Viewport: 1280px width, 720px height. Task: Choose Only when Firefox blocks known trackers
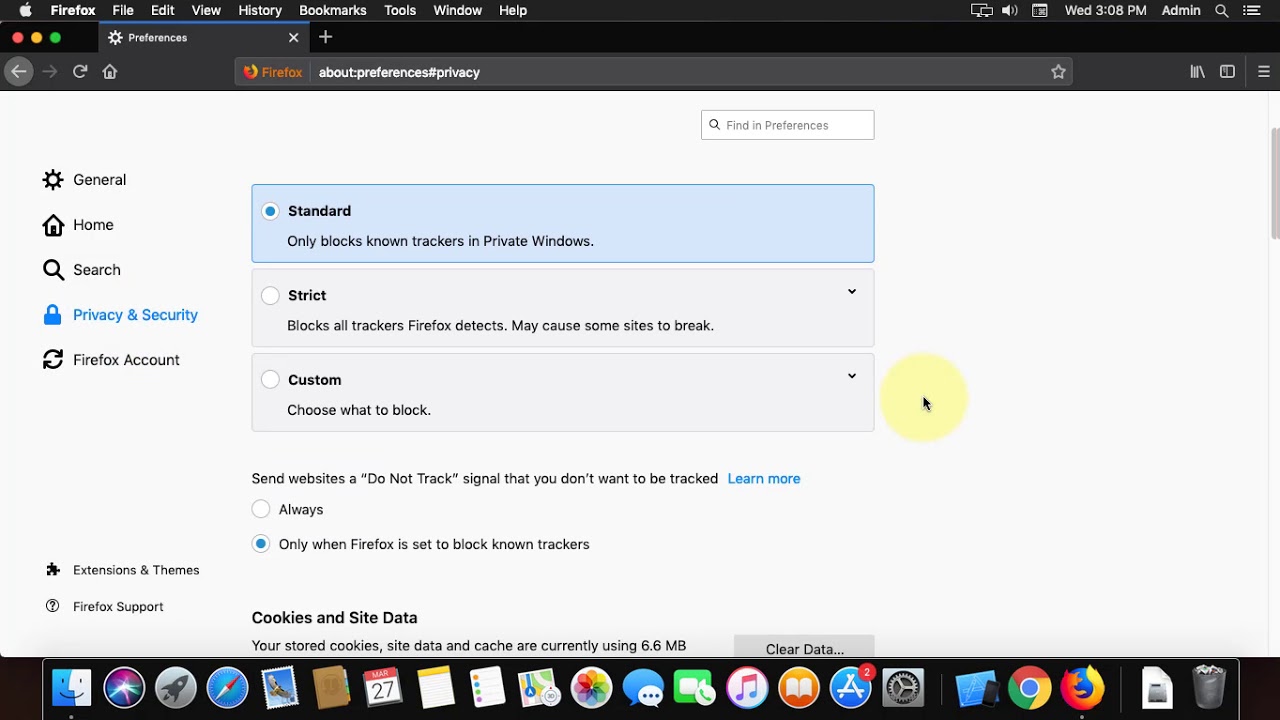(x=261, y=544)
